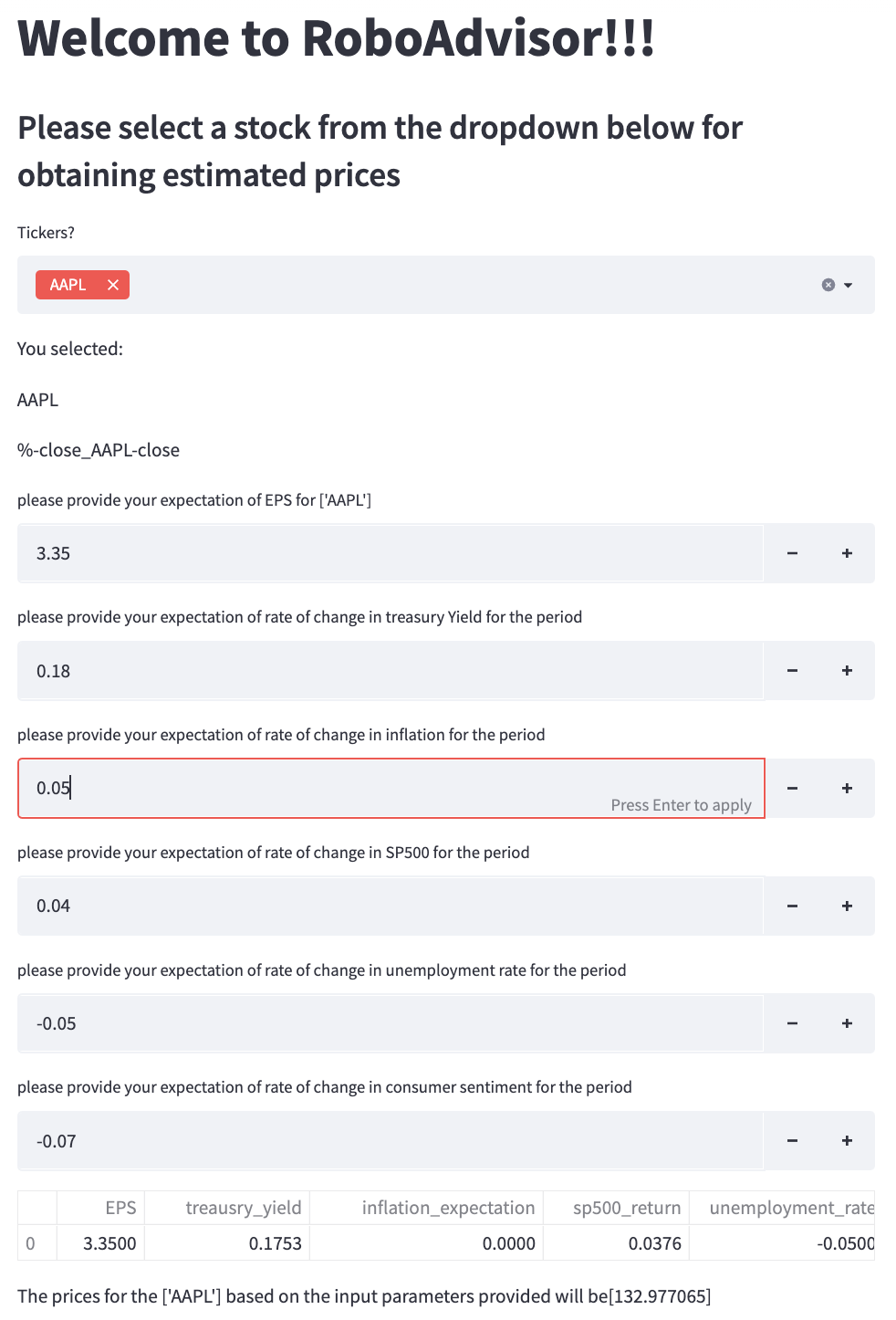Decrease consumer sentiment with its minus icon
The width and height of the screenshot is (896, 1320).
tap(791, 1140)
